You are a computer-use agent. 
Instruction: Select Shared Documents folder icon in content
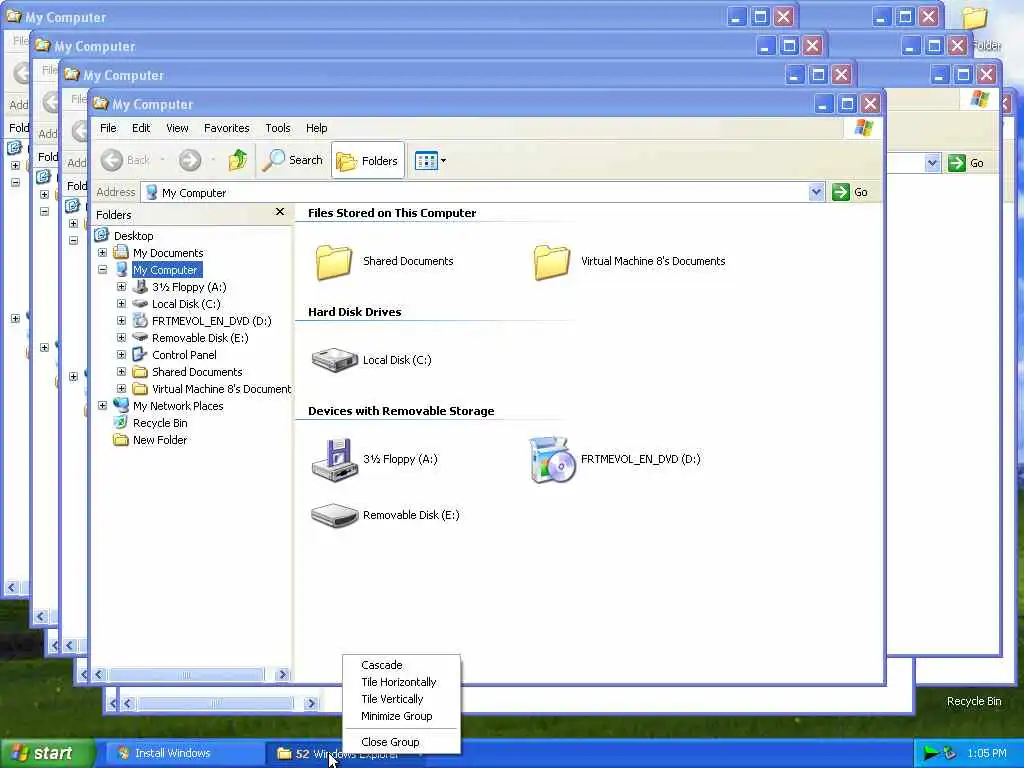(334, 262)
